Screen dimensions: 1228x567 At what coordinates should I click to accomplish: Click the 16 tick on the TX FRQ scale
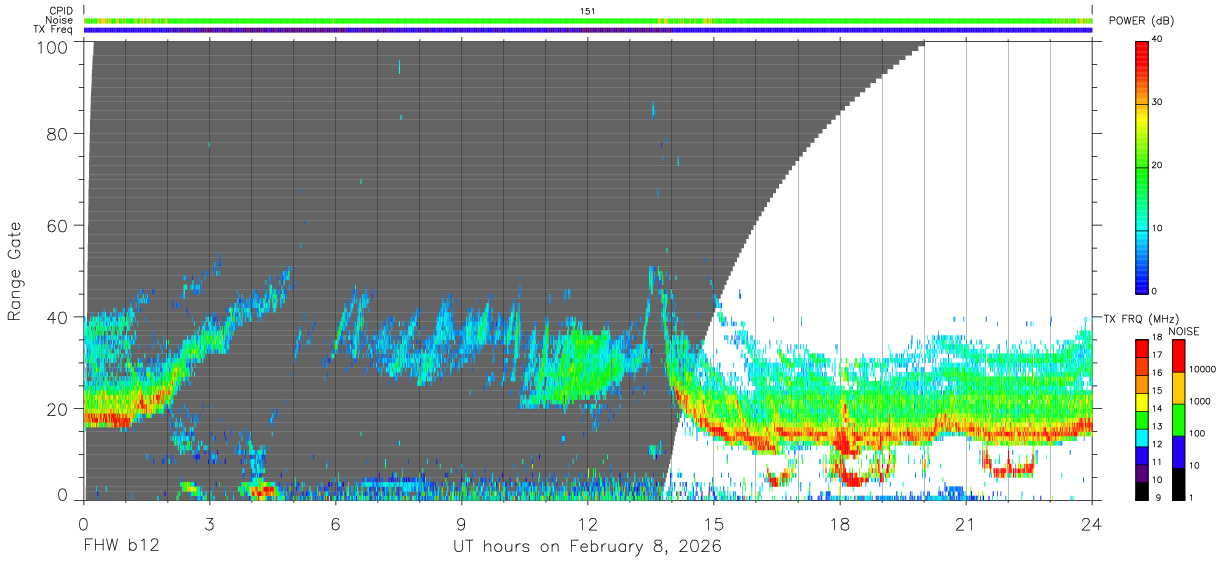1157,373
